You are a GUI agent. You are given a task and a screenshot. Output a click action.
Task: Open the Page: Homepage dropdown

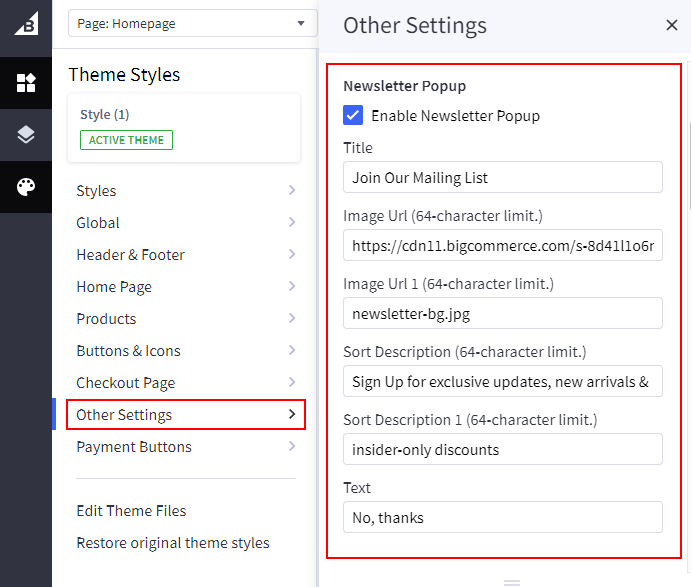[x=190, y=24]
